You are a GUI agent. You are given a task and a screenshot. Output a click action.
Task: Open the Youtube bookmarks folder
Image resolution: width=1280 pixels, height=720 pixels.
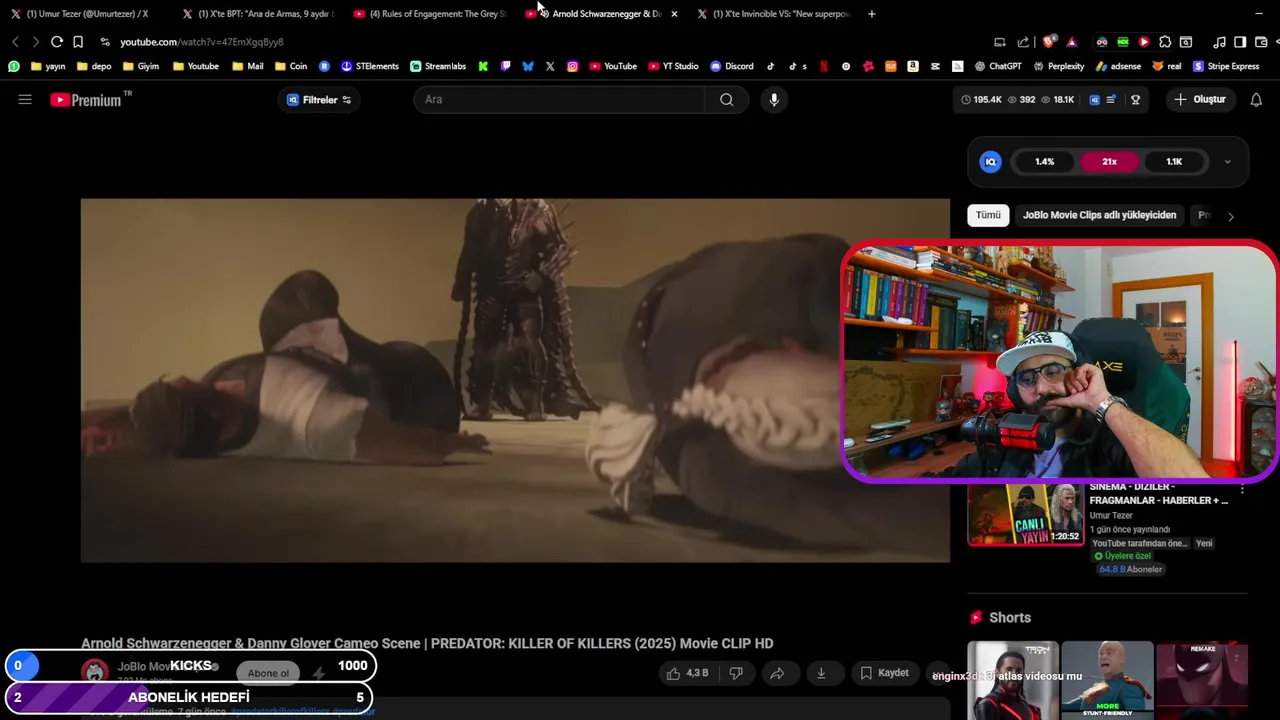click(x=195, y=66)
